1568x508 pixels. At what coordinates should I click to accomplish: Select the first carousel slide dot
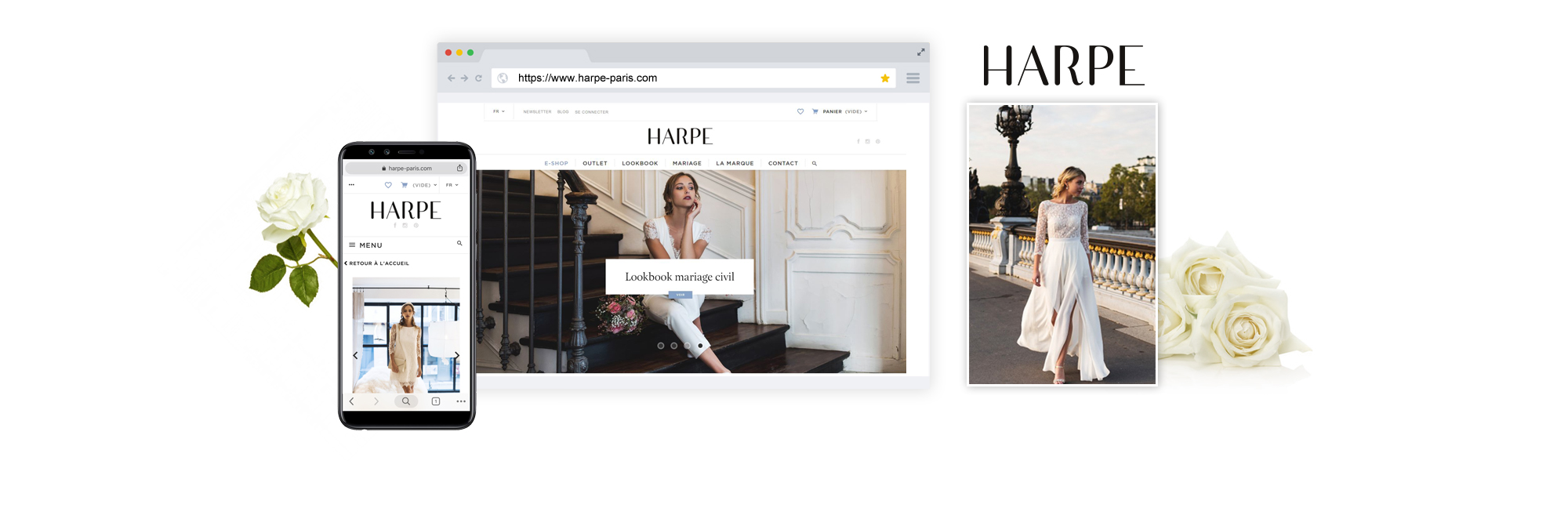click(x=661, y=346)
